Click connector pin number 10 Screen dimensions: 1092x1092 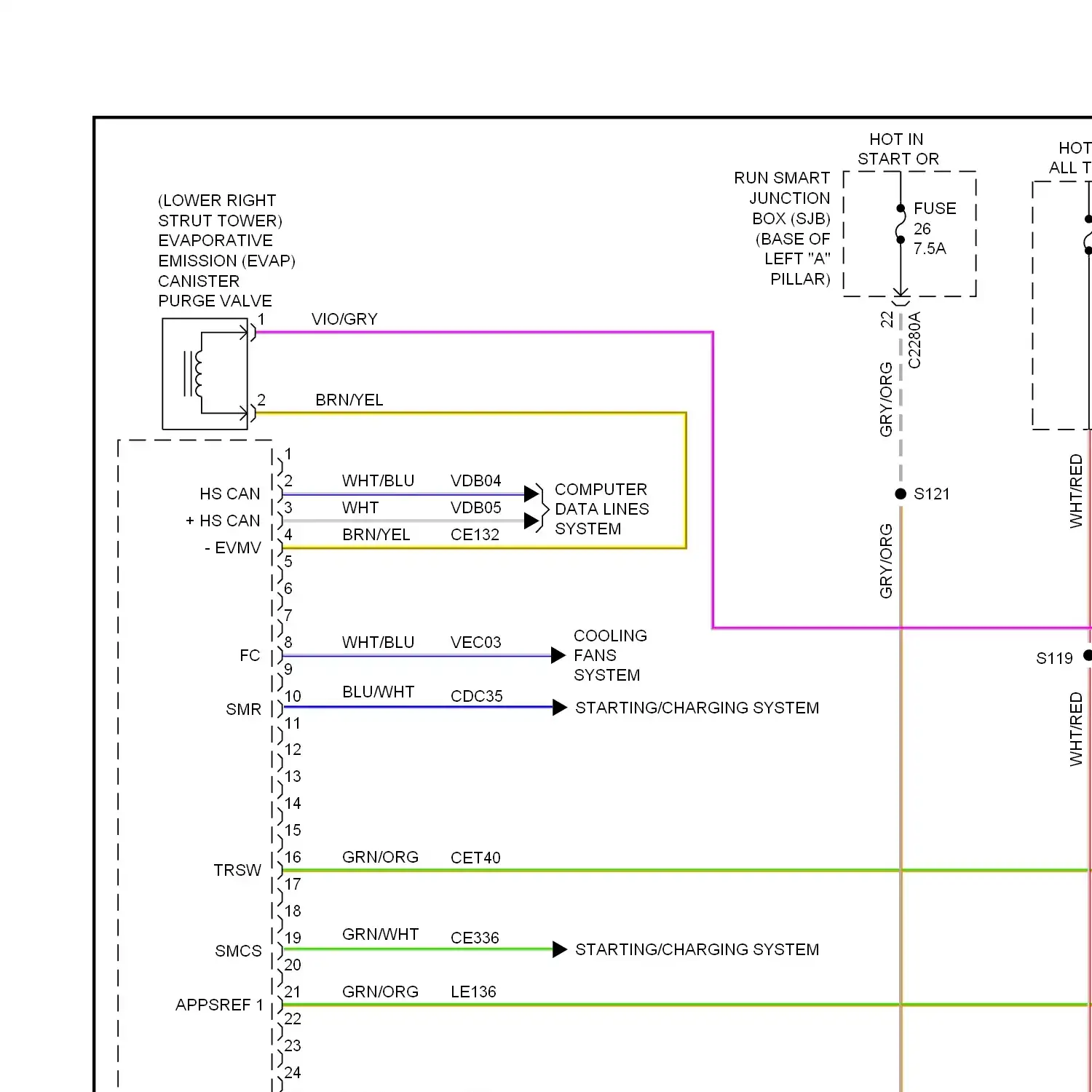point(293,696)
